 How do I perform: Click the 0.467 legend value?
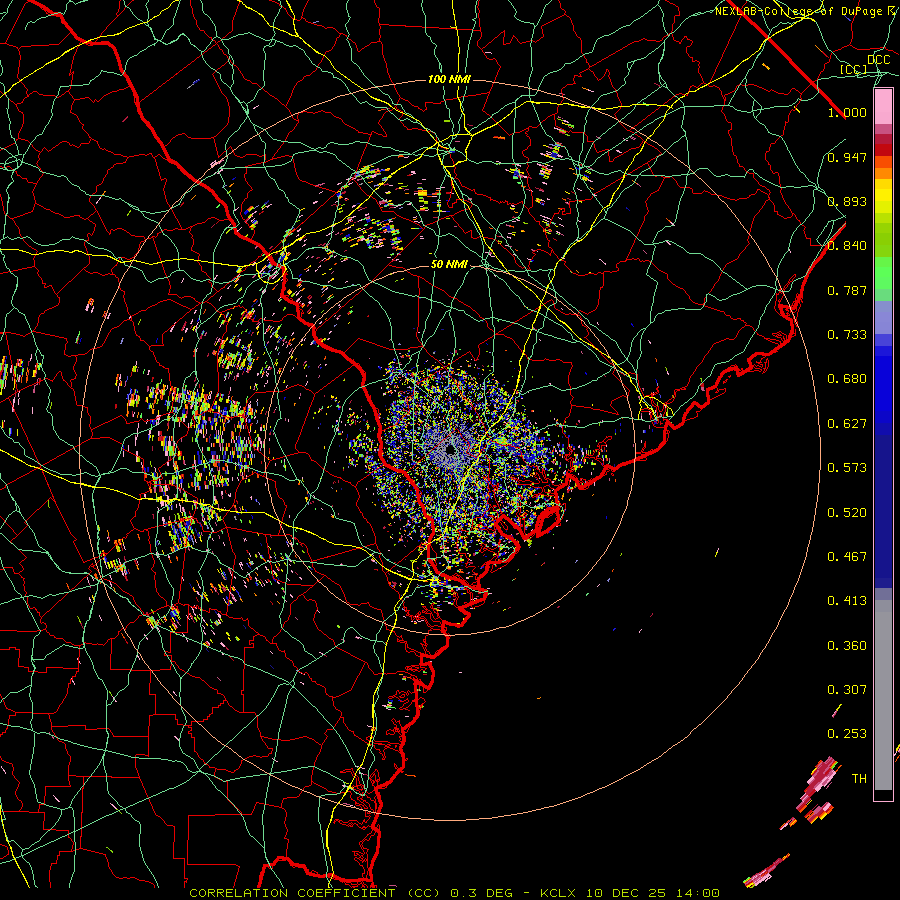click(x=847, y=557)
